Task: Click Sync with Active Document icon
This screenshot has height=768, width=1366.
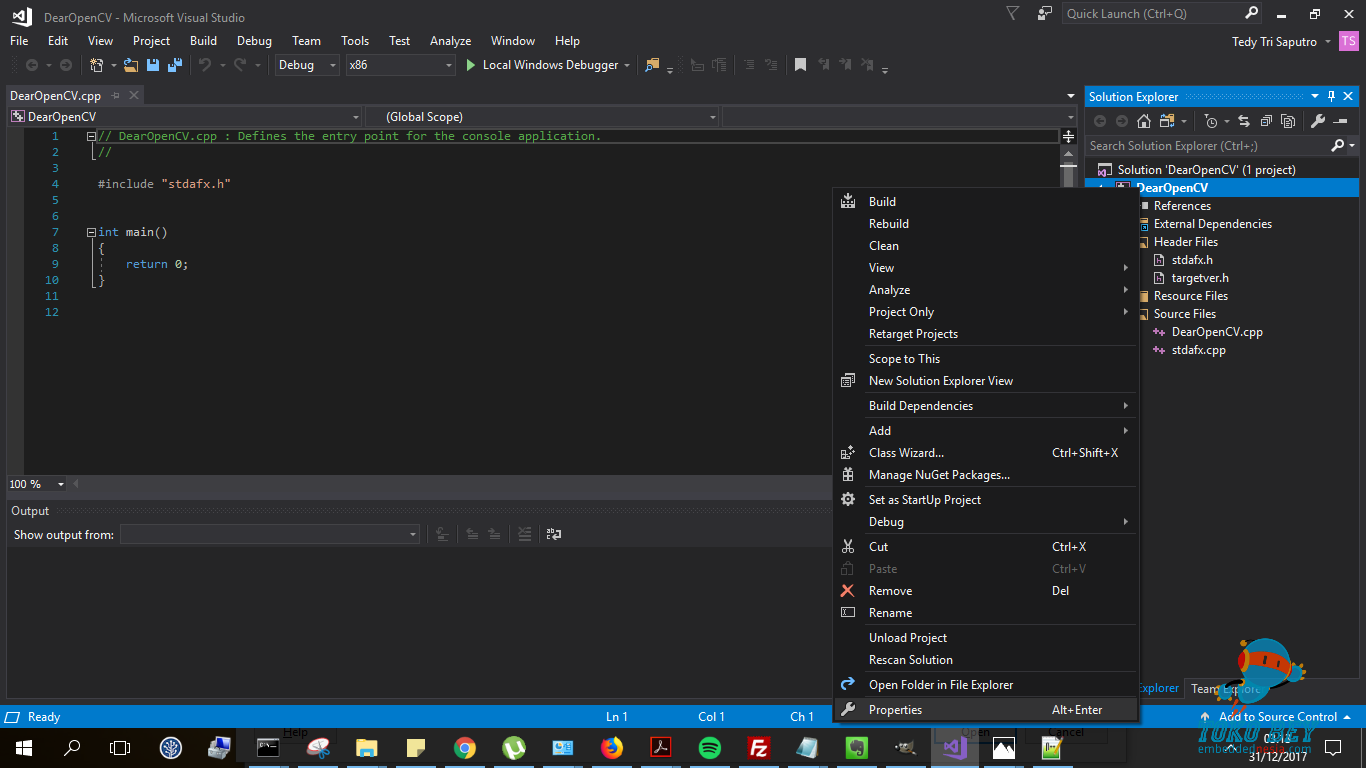Action: click(x=1244, y=121)
